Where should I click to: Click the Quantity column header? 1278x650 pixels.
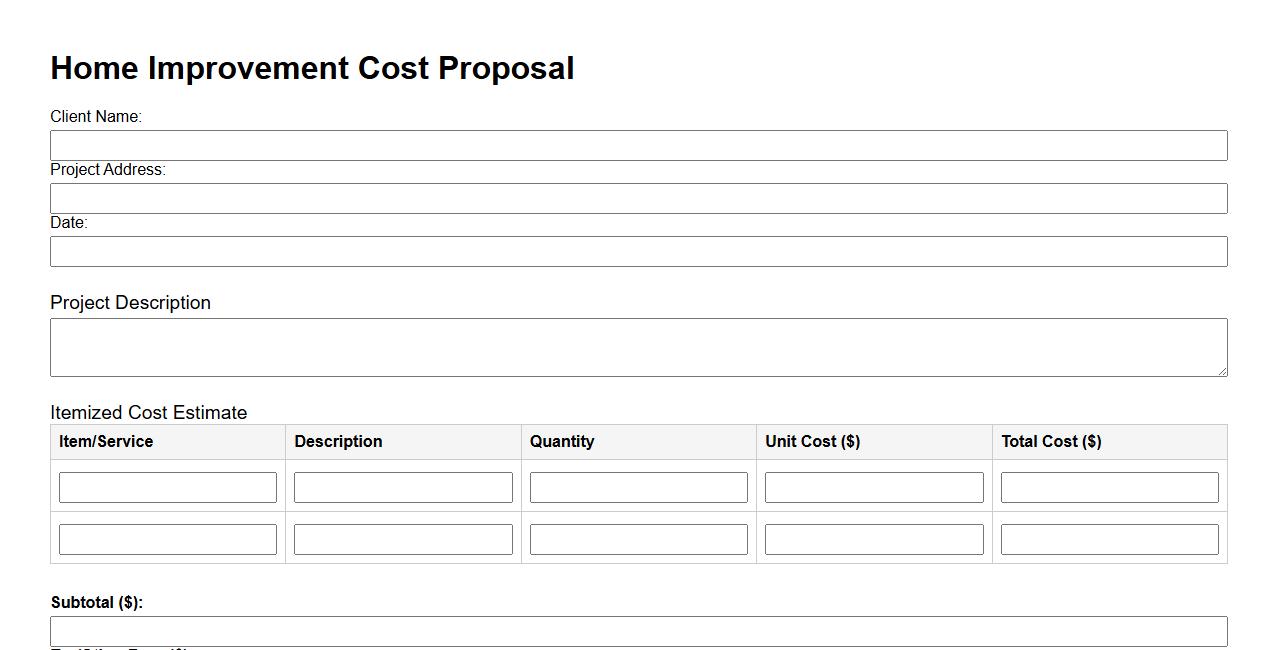[562, 441]
